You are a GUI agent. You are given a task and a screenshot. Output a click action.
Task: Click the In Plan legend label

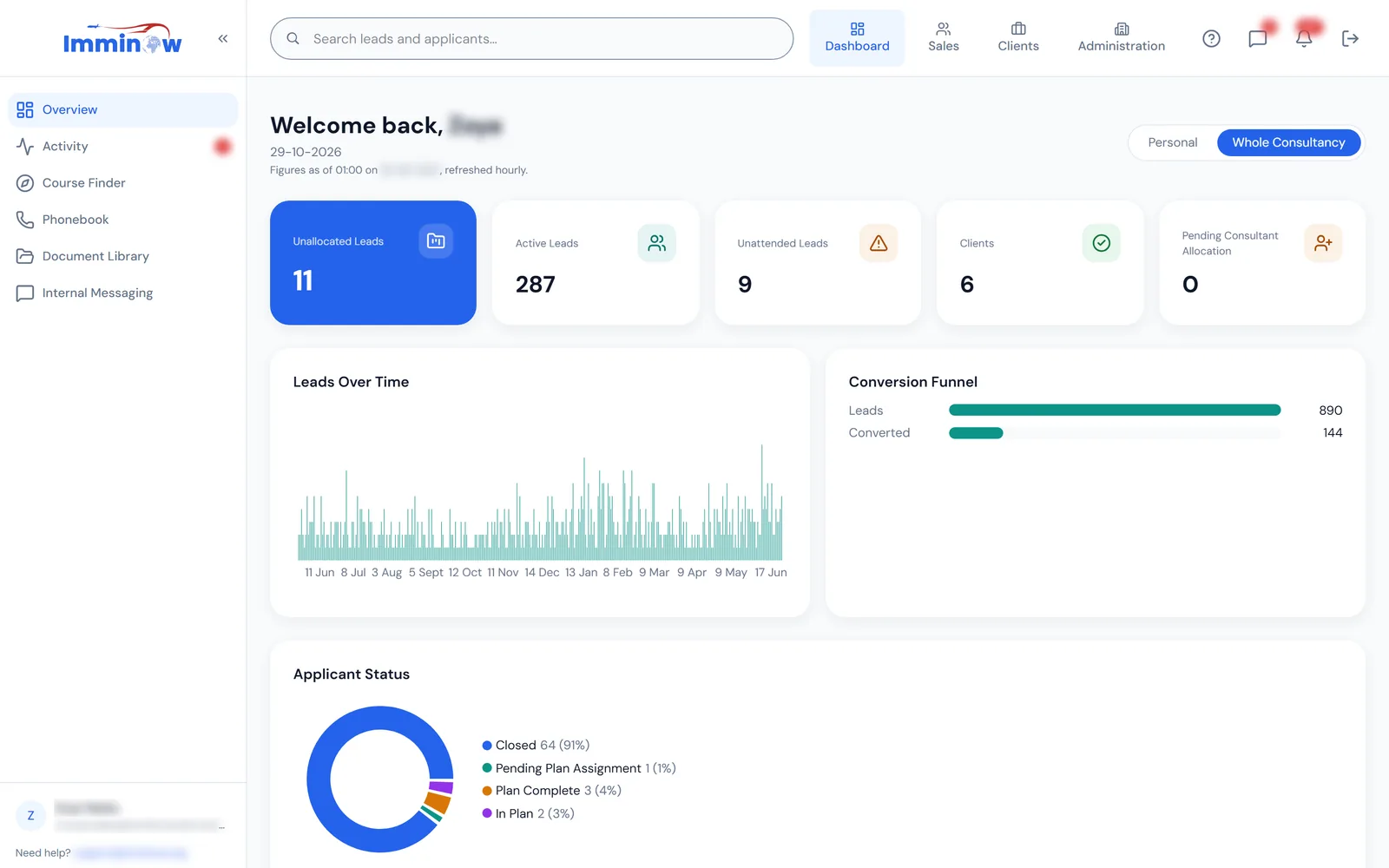[514, 813]
